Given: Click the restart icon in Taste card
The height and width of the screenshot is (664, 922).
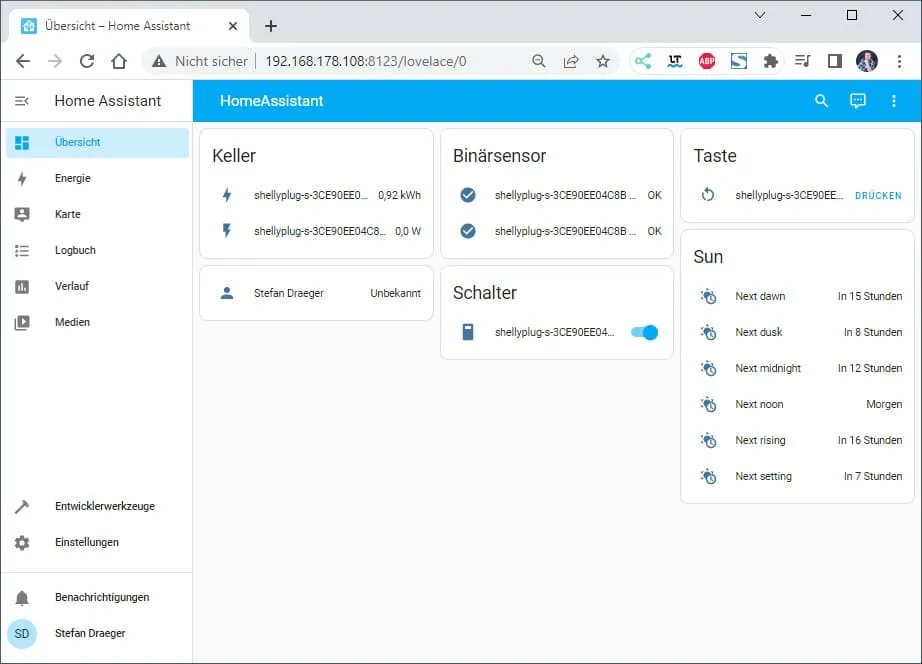Looking at the screenshot, I should pyautogui.click(x=708, y=195).
